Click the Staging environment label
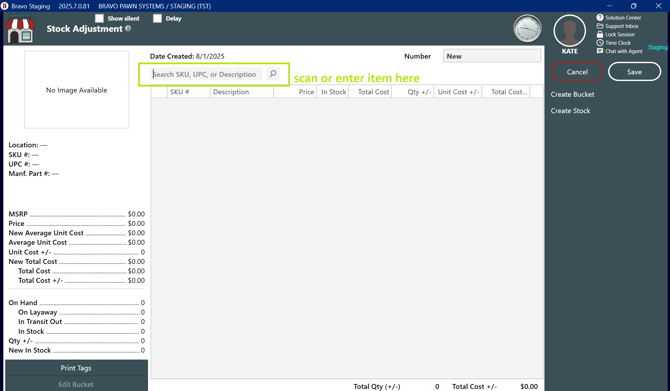 pos(657,47)
